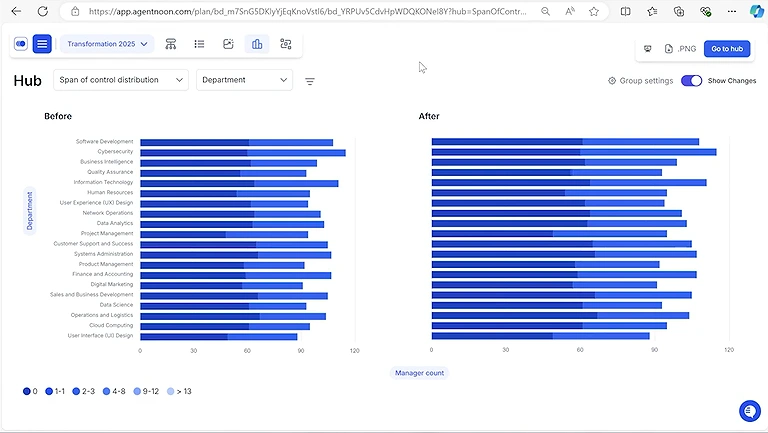Toggle legend item 4-8
The image size is (768, 433).
click(x=114, y=391)
